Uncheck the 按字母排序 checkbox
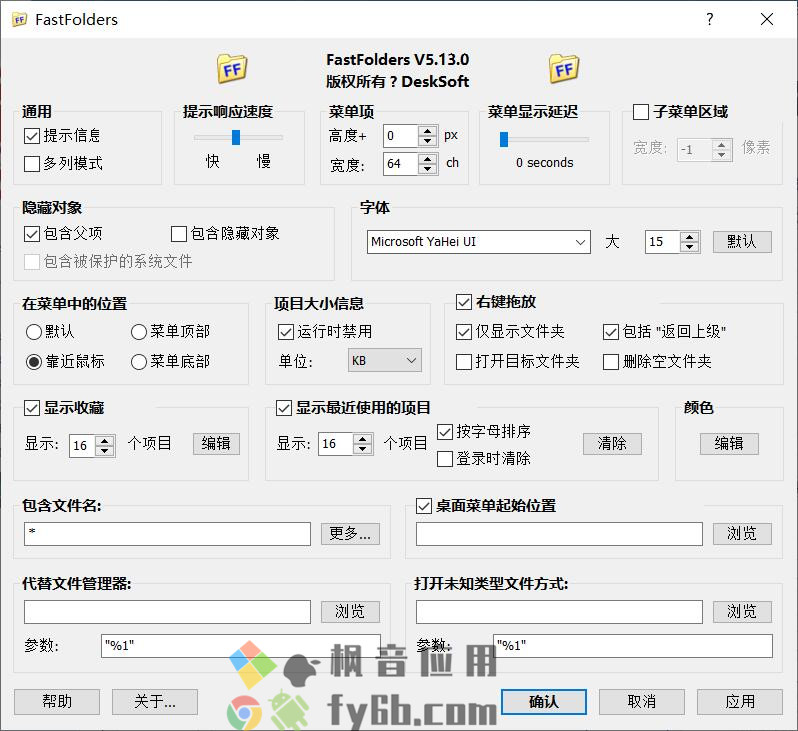 (445, 432)
